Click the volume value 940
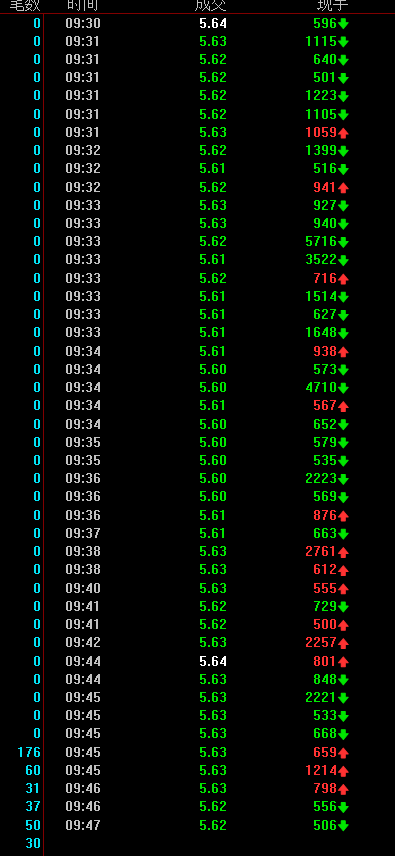The width and height of the screenshot is (395, 856). pyautogui.click(x=325, y=223)
